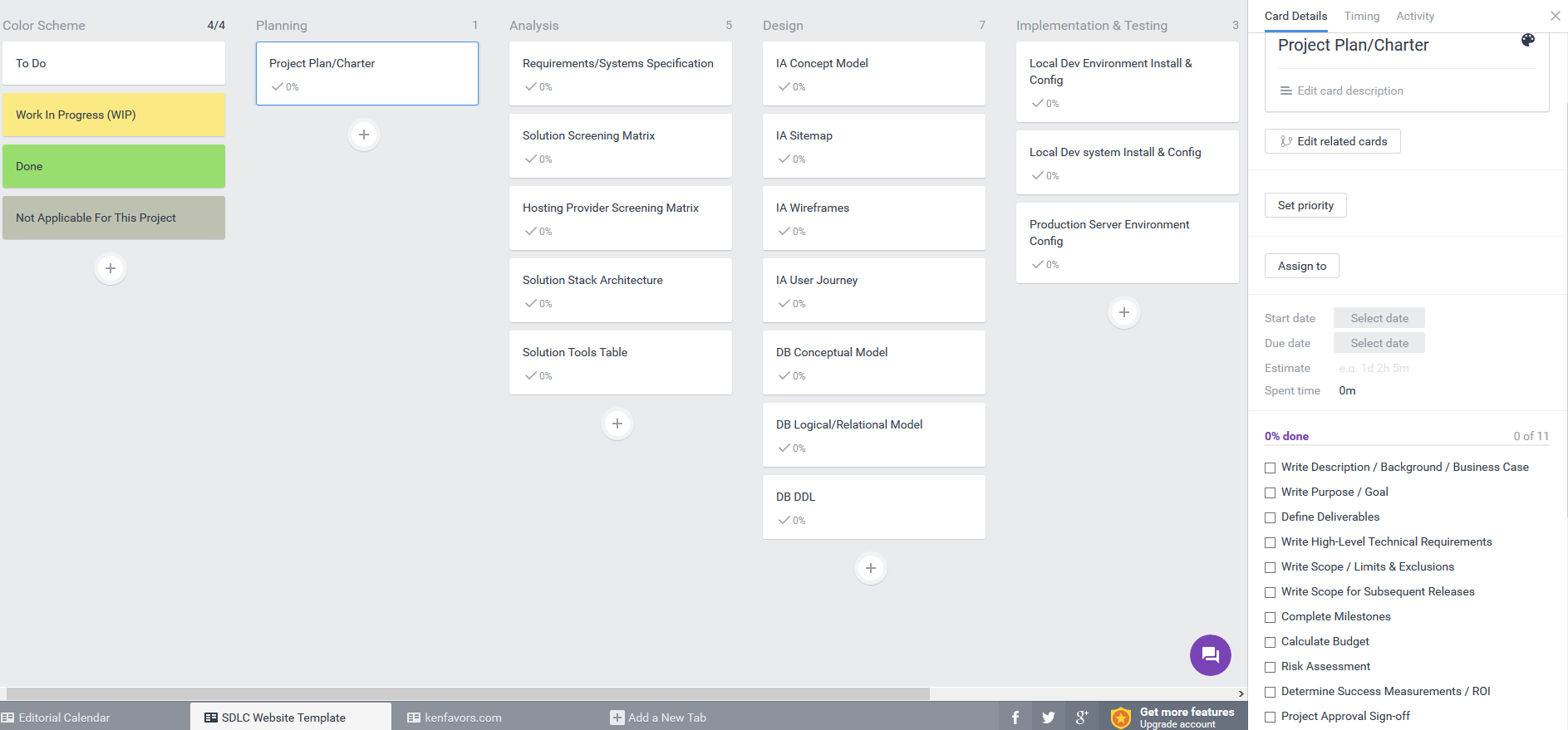
Task: Share on Twitter icon
Action: click(1049, 718)
